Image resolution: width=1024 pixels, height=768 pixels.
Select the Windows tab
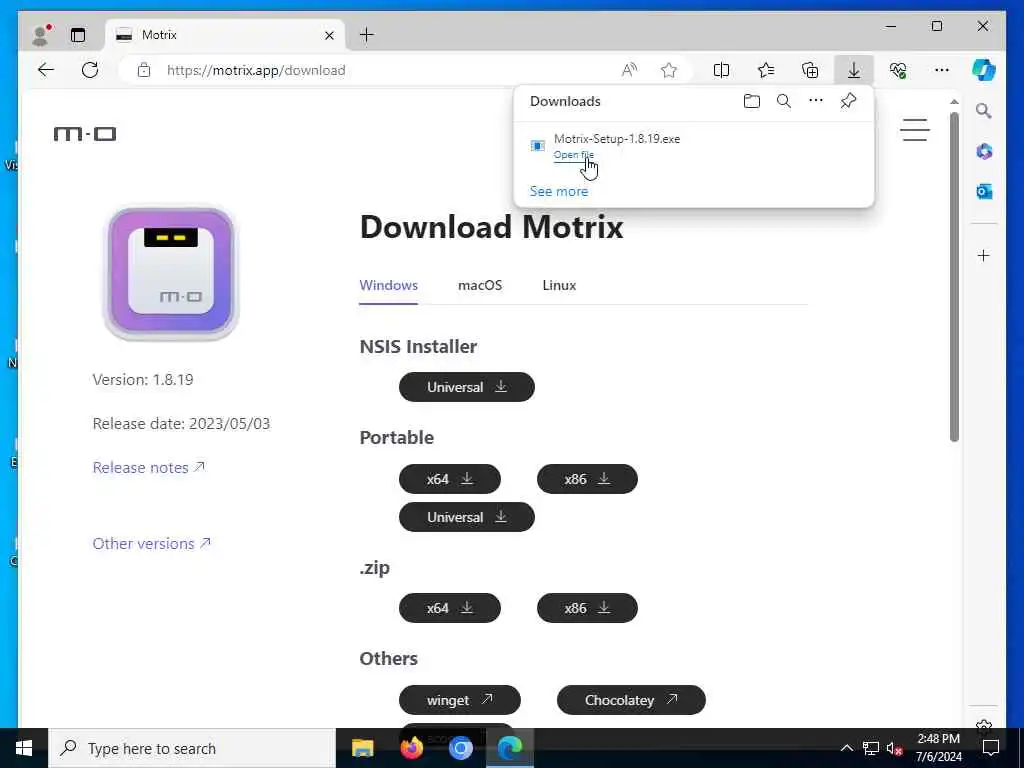coord(389,285)
